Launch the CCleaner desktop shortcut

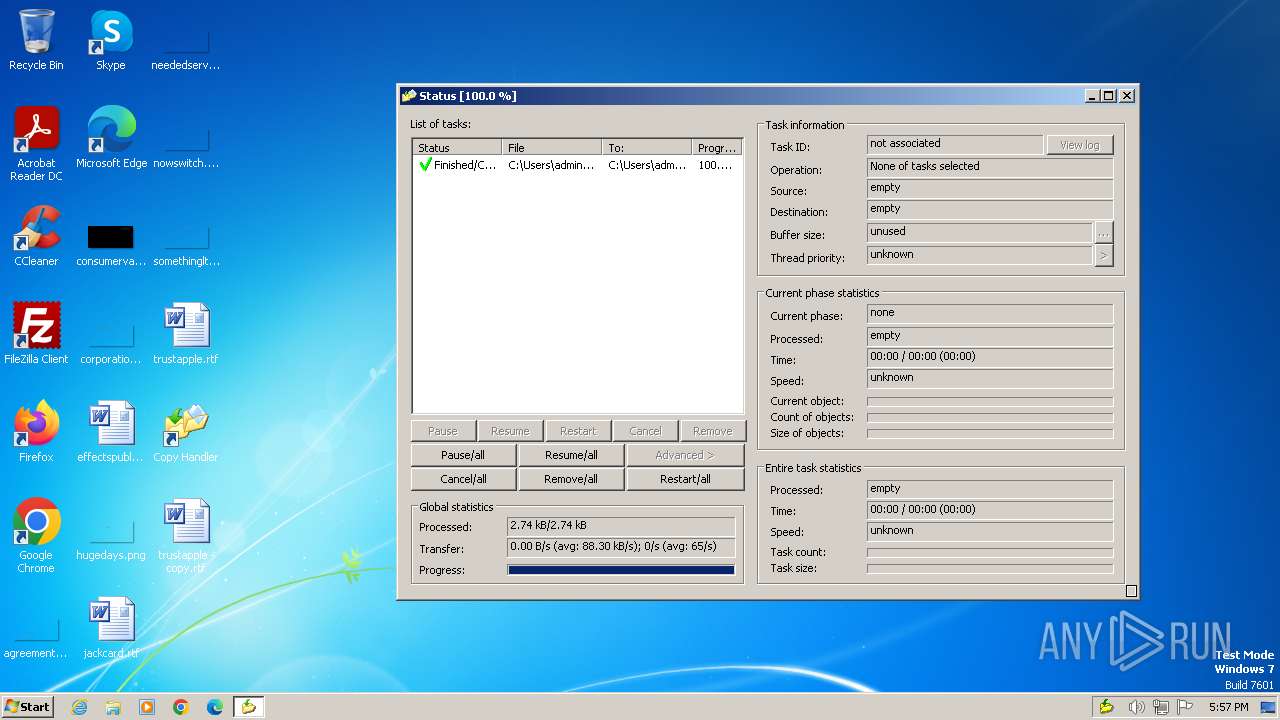coord(36,236)
